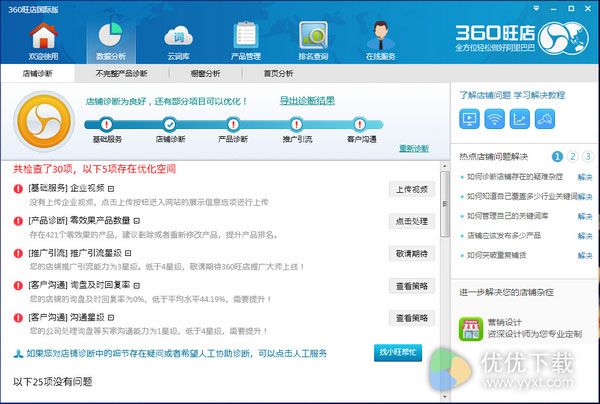Open 在线服务 support agent icon

(x=380, y=35)
